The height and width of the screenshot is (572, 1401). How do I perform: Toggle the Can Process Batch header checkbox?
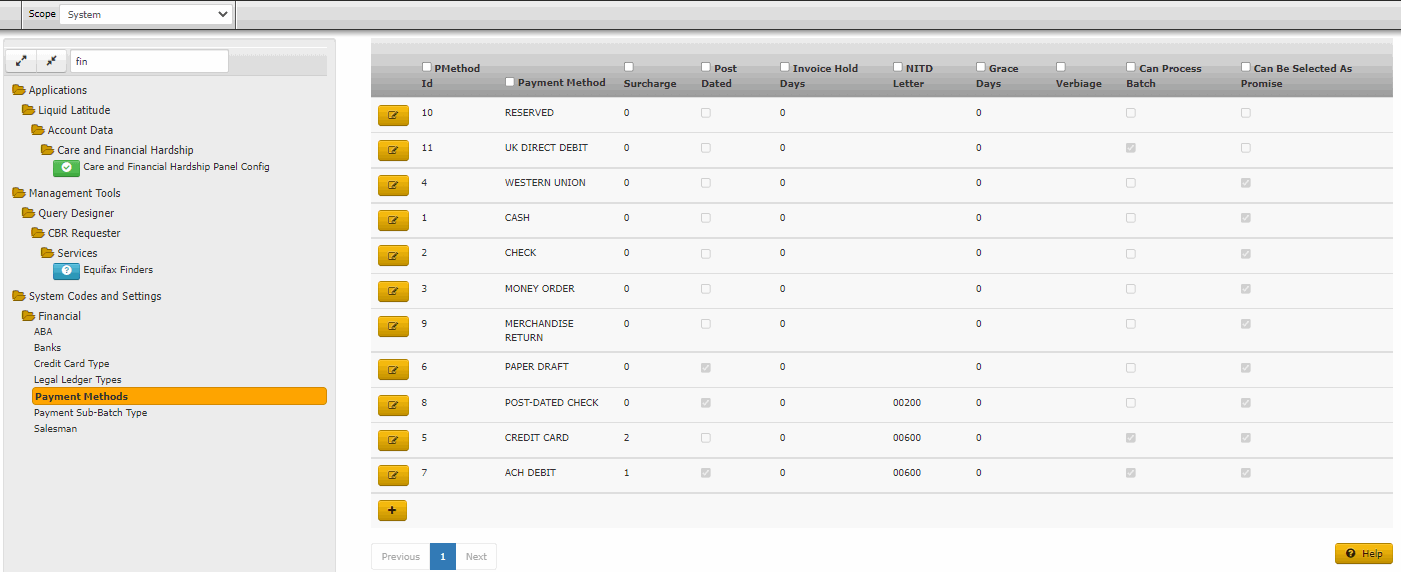coord(1132,68)
